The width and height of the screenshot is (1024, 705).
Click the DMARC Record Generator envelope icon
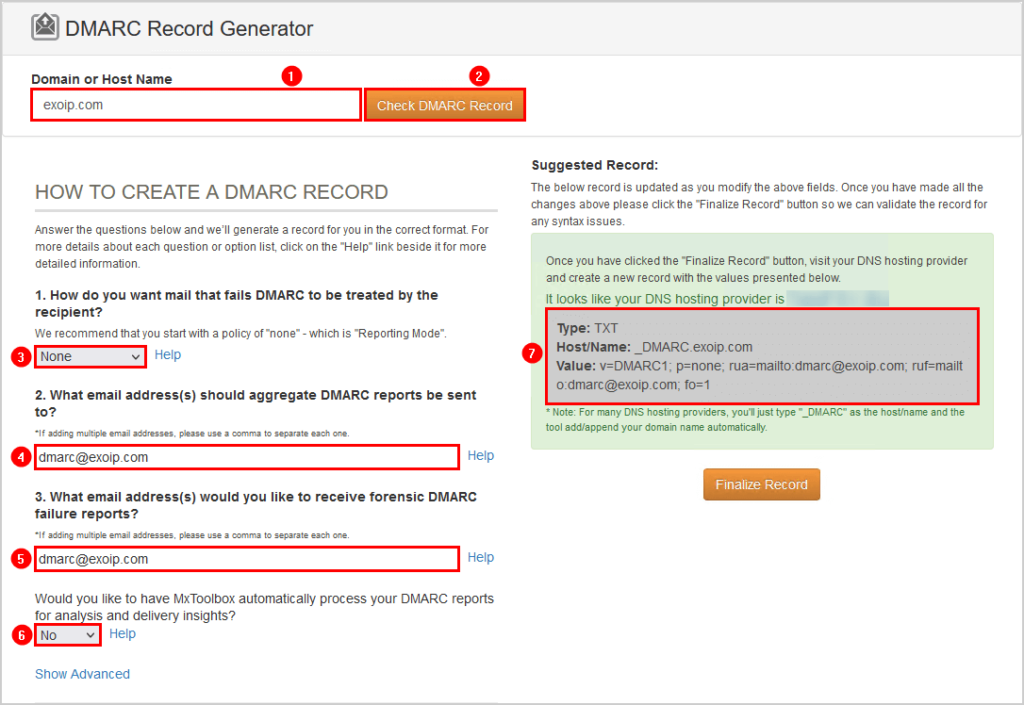45,28
